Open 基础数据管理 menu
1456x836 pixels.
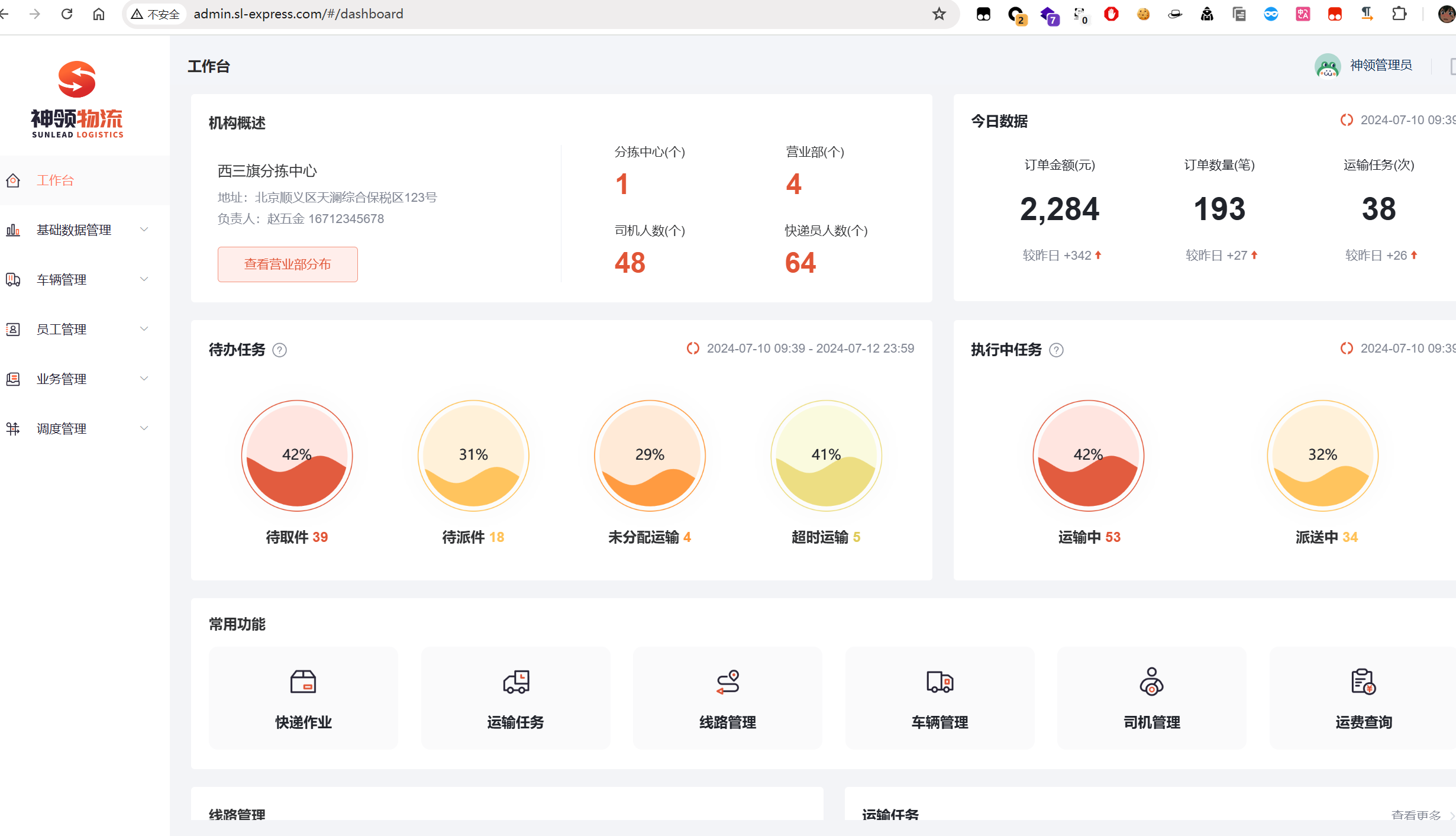tap(85, 230)
